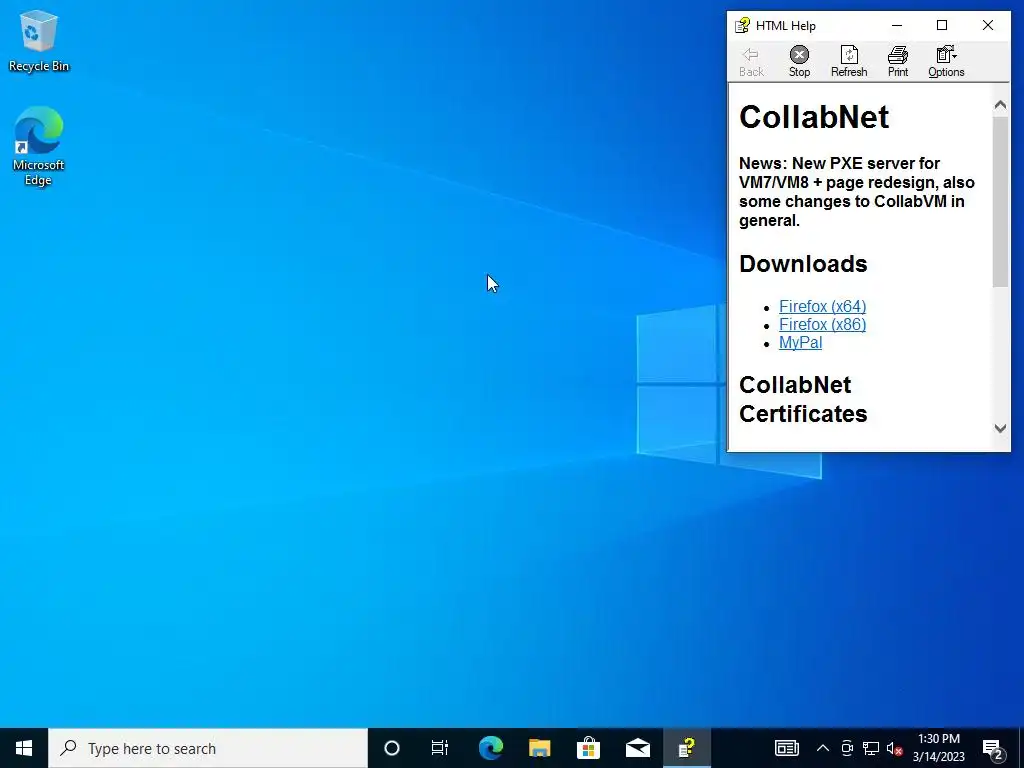Open the clock showing 1:30 PM
1024x768 pixels.
click(938, 748)
